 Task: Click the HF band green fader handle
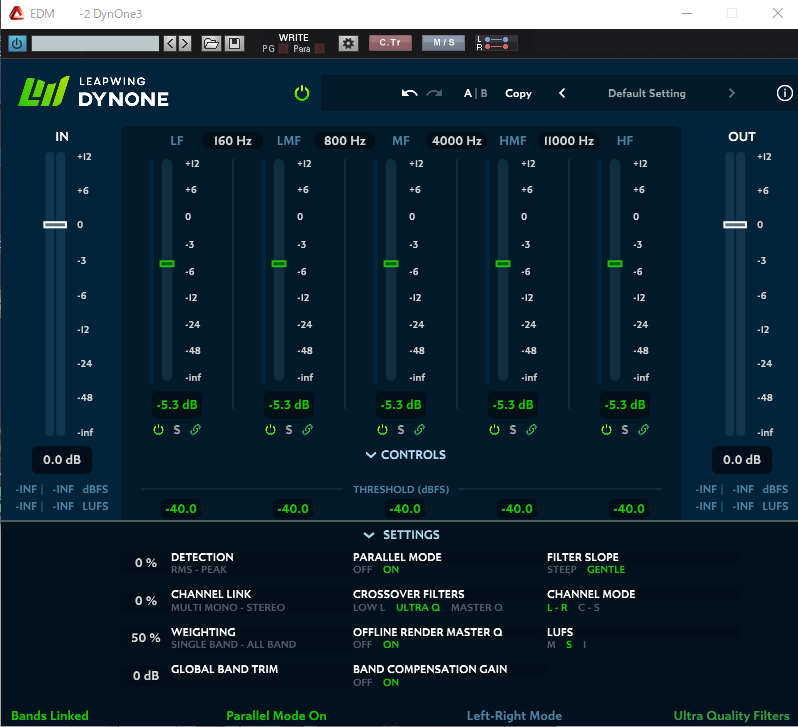pos(615,264)
